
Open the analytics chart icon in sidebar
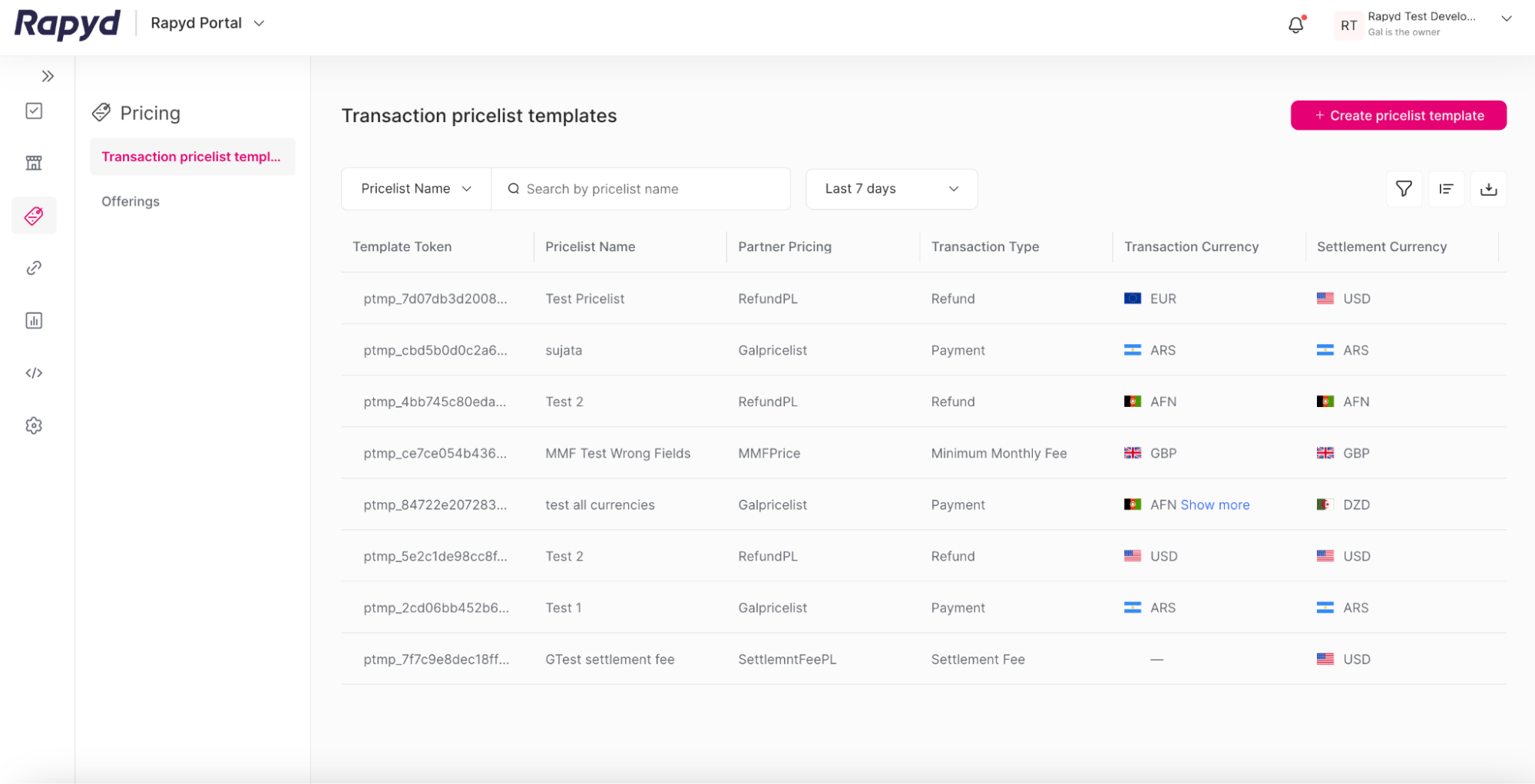click(x=34, y=320)
